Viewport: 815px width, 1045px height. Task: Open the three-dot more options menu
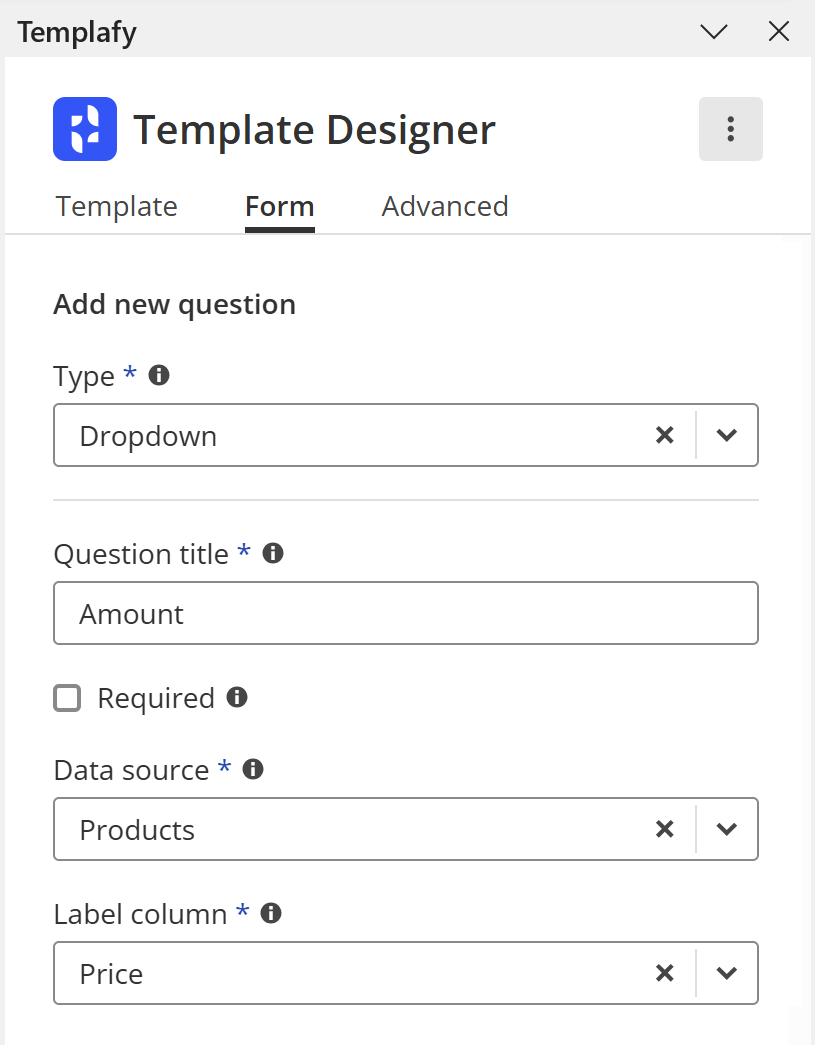click(730, 129)
